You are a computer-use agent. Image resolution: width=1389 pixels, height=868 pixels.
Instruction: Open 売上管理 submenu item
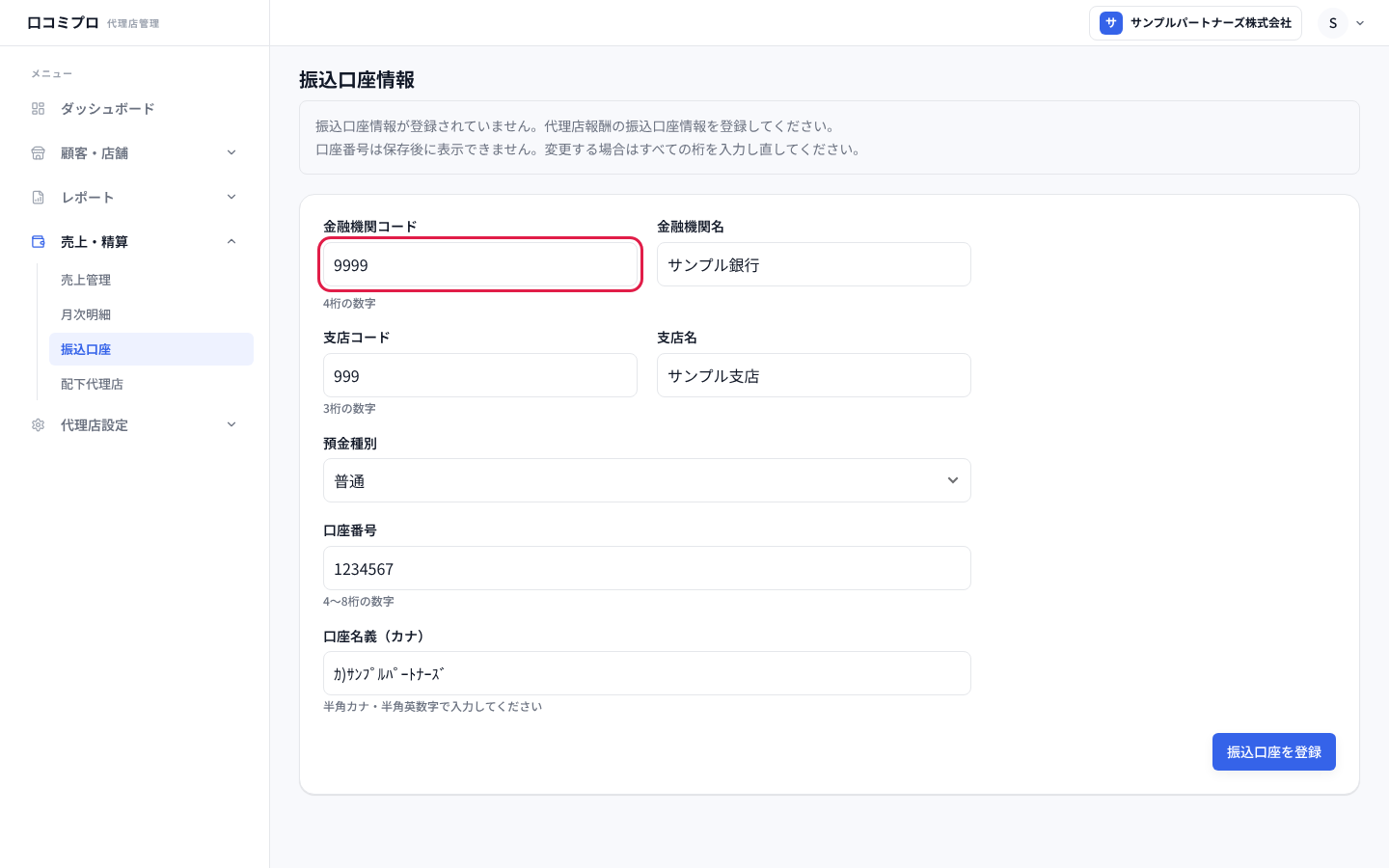(x=151, y=280)
